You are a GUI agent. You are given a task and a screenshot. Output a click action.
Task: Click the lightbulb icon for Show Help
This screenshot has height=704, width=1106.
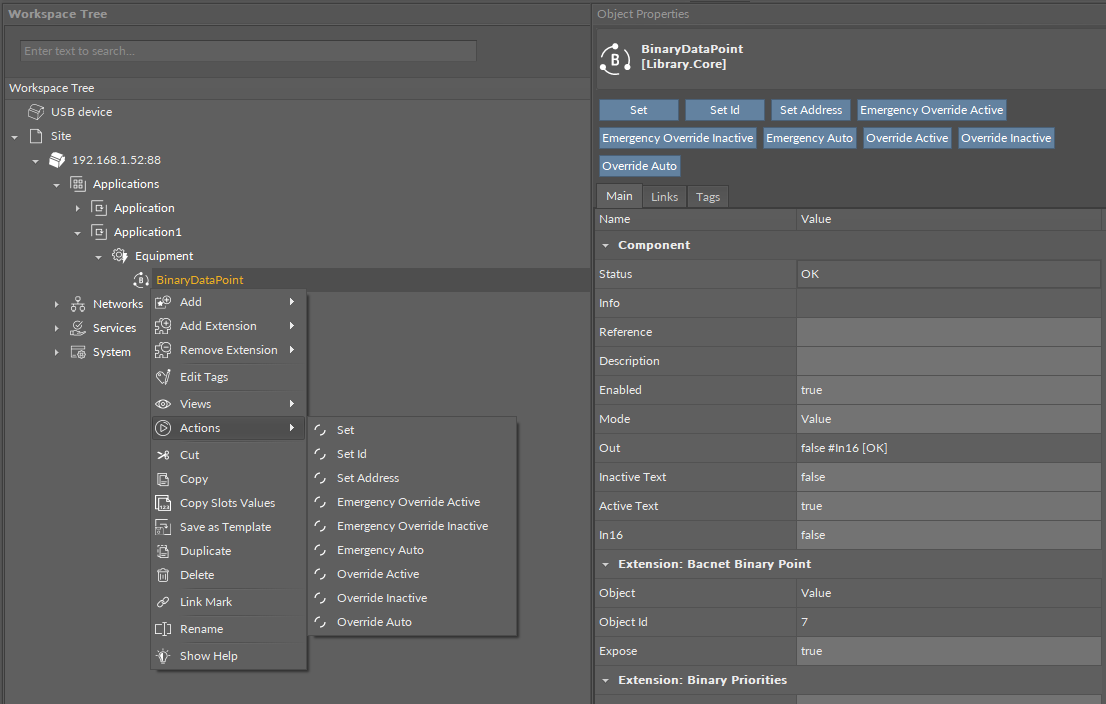click(x=164, y=656)
